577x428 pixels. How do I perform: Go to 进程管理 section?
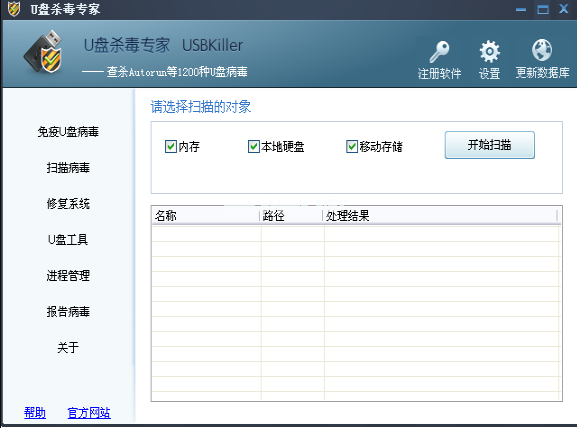(68, 275)
